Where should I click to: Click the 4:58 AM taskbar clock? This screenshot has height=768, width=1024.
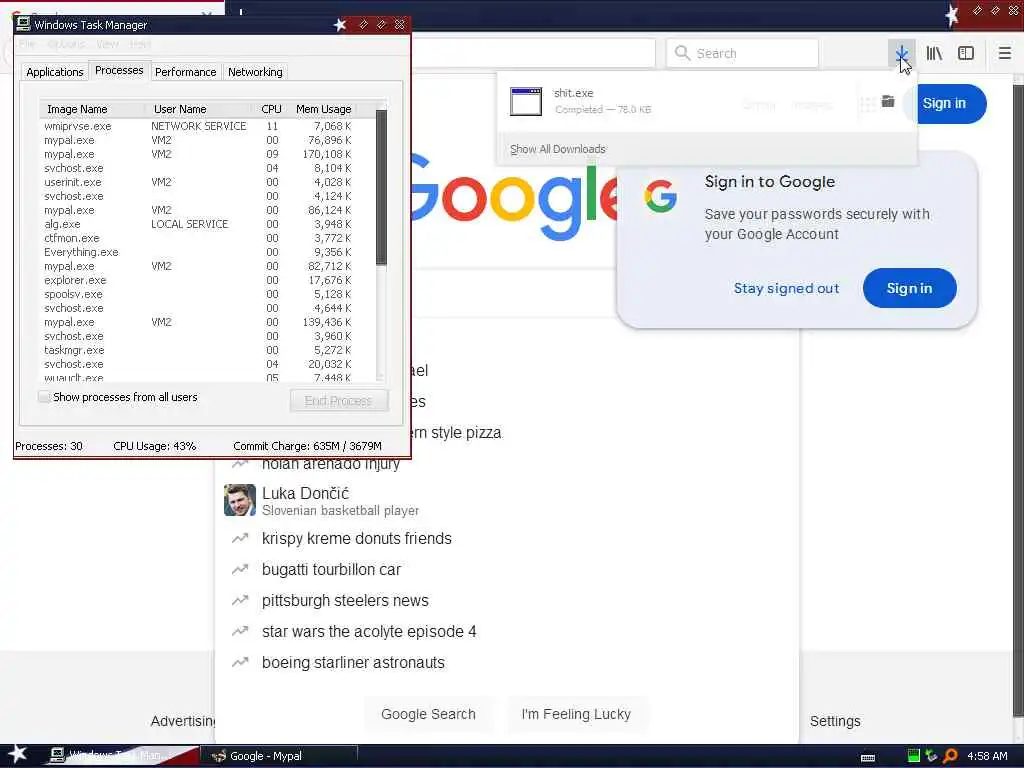point(987,756)
